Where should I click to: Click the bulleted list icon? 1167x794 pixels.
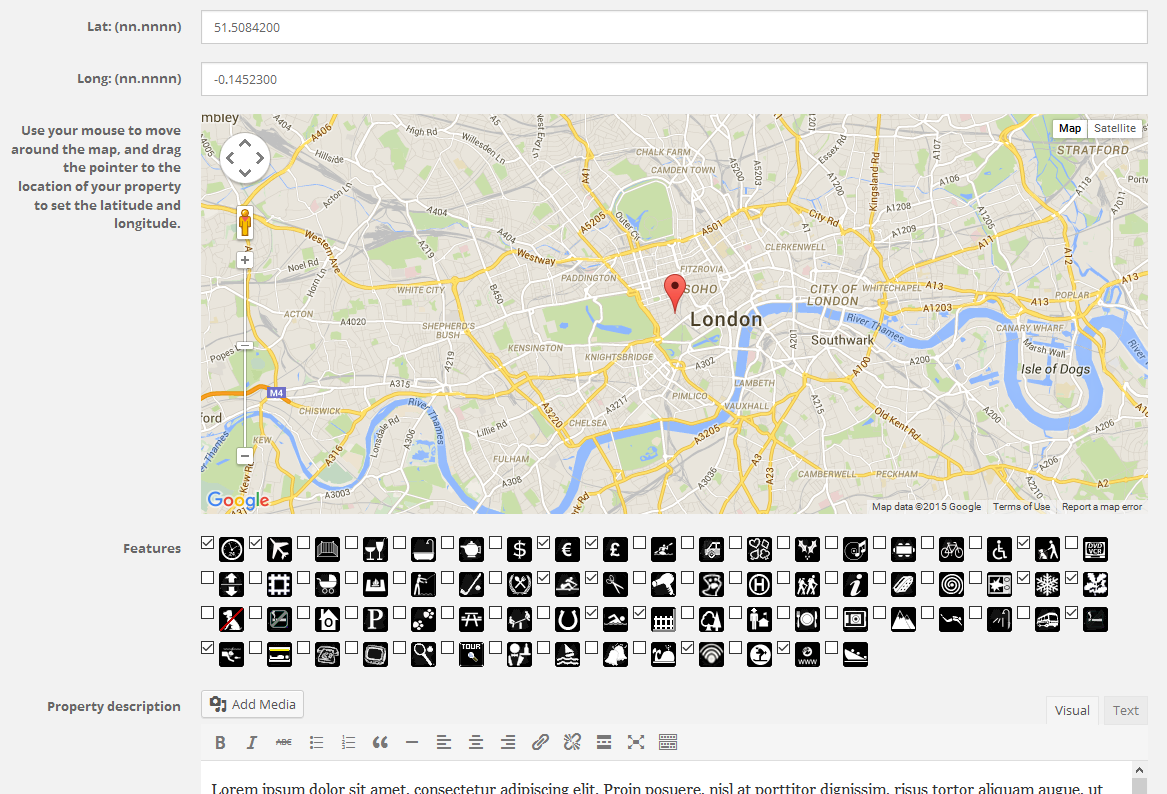(316, 742)
